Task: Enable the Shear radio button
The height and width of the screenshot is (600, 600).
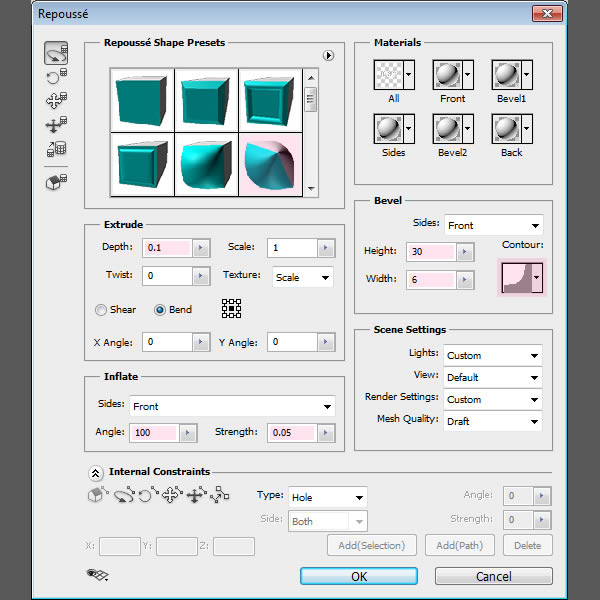Action: (101, 310)
